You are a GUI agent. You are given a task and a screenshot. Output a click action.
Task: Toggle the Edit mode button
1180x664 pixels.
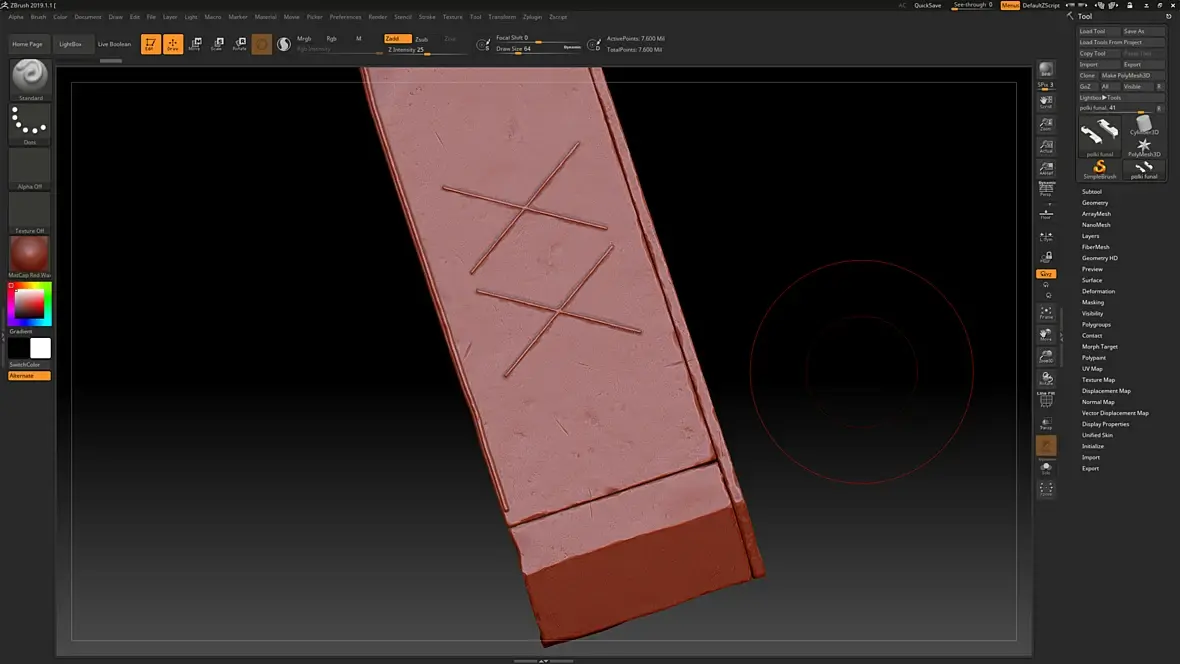tap(150, 44)
